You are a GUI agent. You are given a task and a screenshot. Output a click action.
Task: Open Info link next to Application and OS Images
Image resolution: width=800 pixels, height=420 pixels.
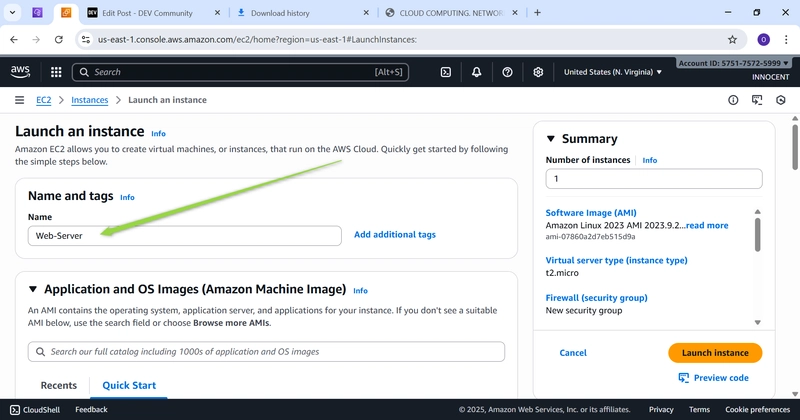[x=360, y=291]
